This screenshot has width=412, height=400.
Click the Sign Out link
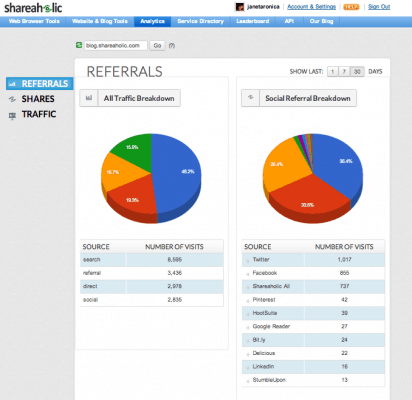point(379,7)
